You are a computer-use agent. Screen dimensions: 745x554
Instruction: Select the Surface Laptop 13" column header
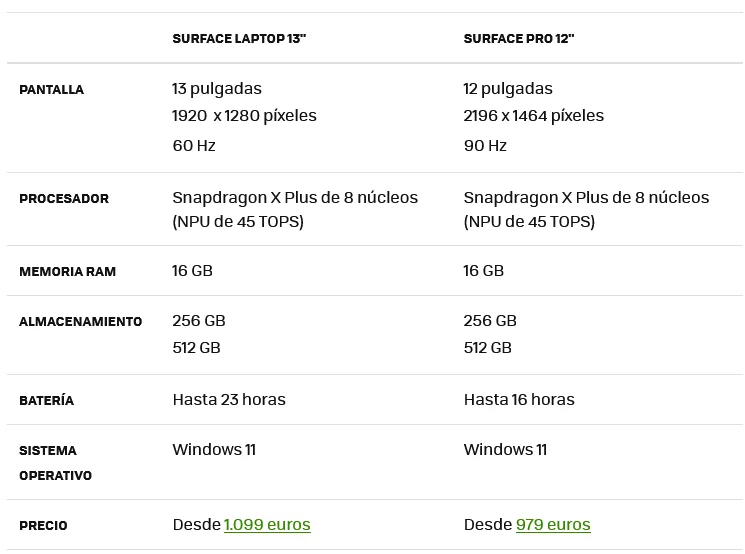click(239, 38)
